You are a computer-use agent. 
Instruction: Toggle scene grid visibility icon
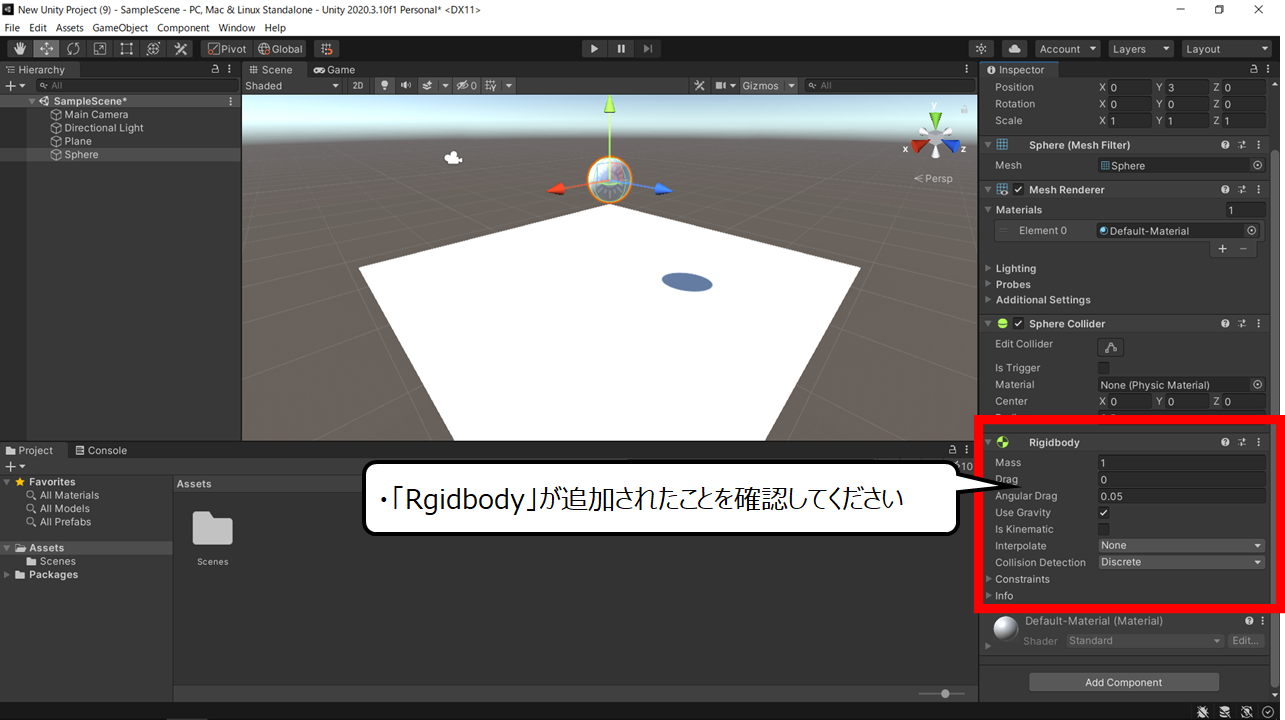tap(491, 86)
